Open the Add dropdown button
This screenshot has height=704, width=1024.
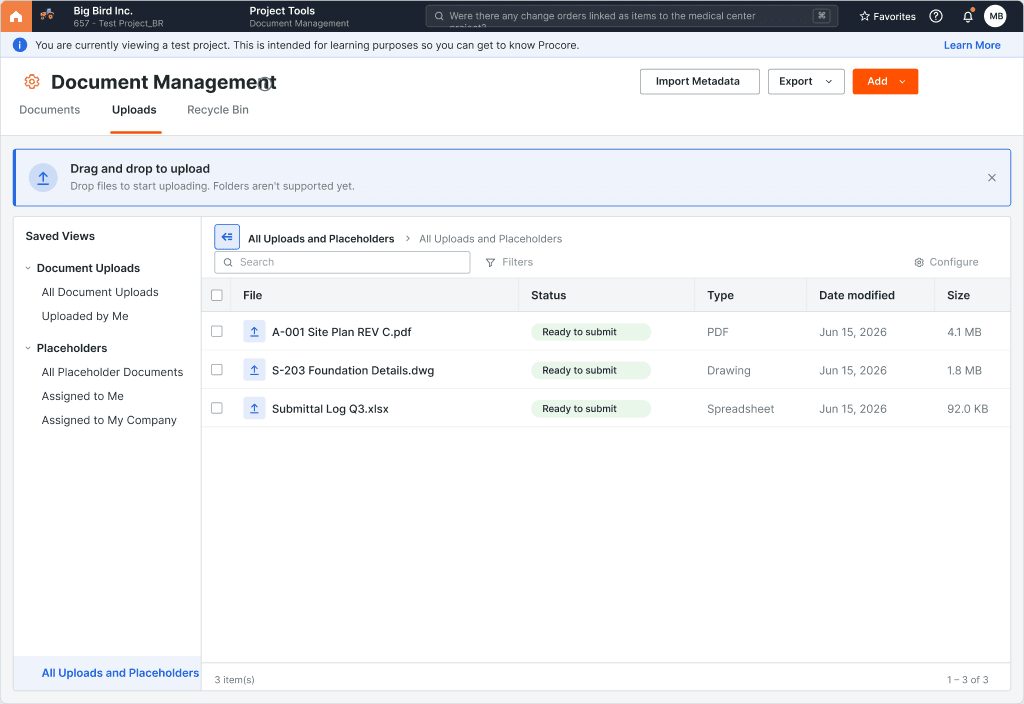[x=885, y=82]
